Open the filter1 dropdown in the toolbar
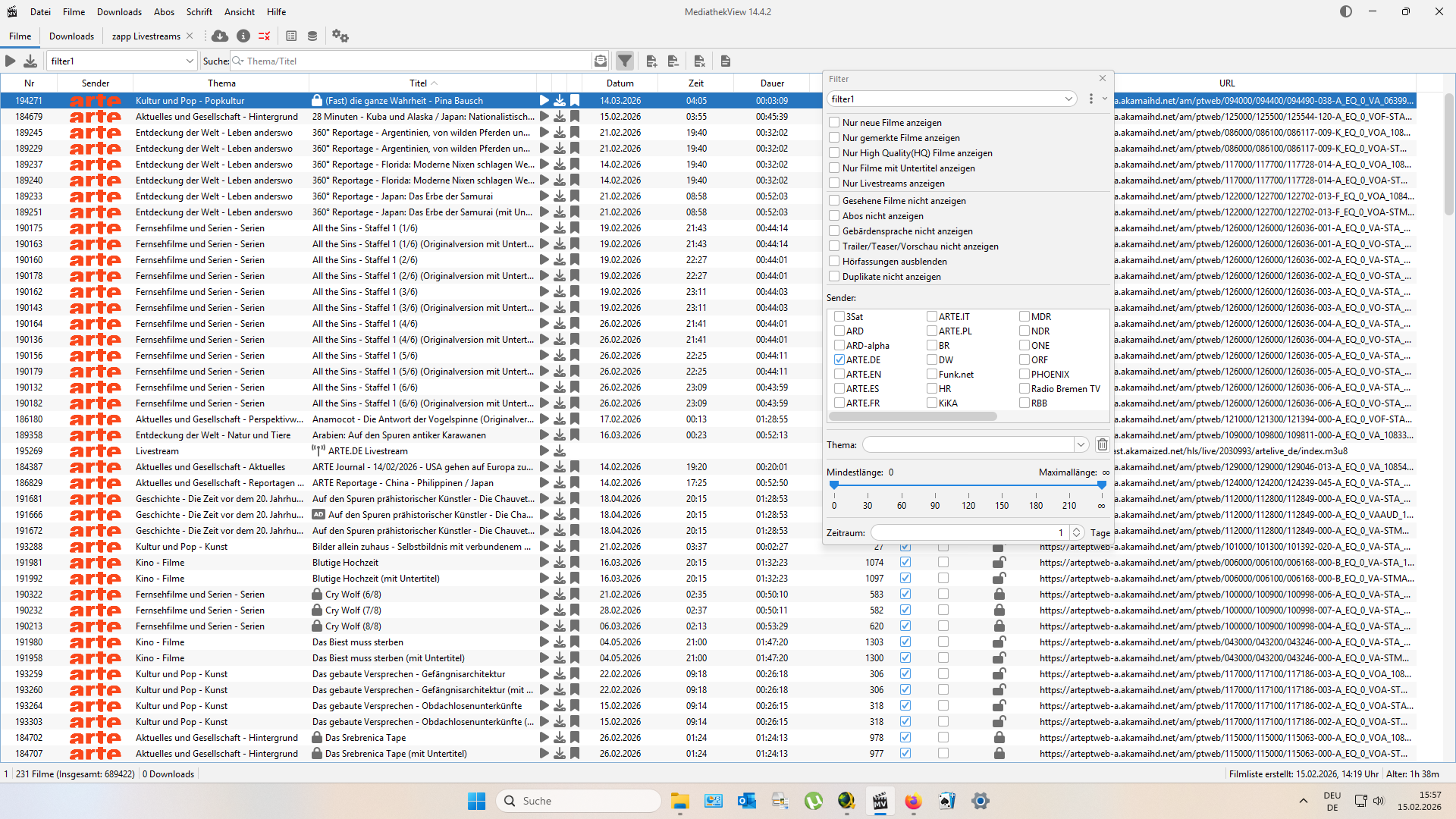The width and height of the screenshot is (1456, 819). click(x=189, y=61)
